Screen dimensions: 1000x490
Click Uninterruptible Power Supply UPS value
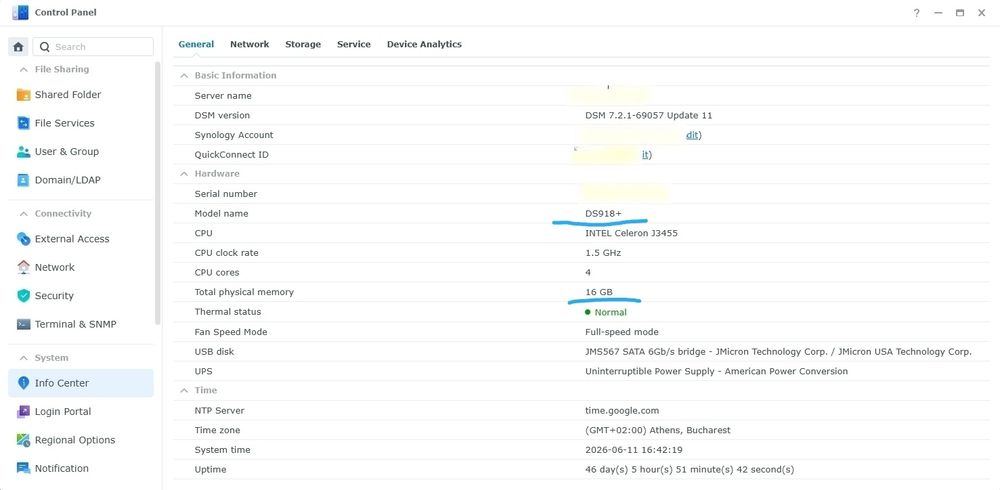(716, 371)
